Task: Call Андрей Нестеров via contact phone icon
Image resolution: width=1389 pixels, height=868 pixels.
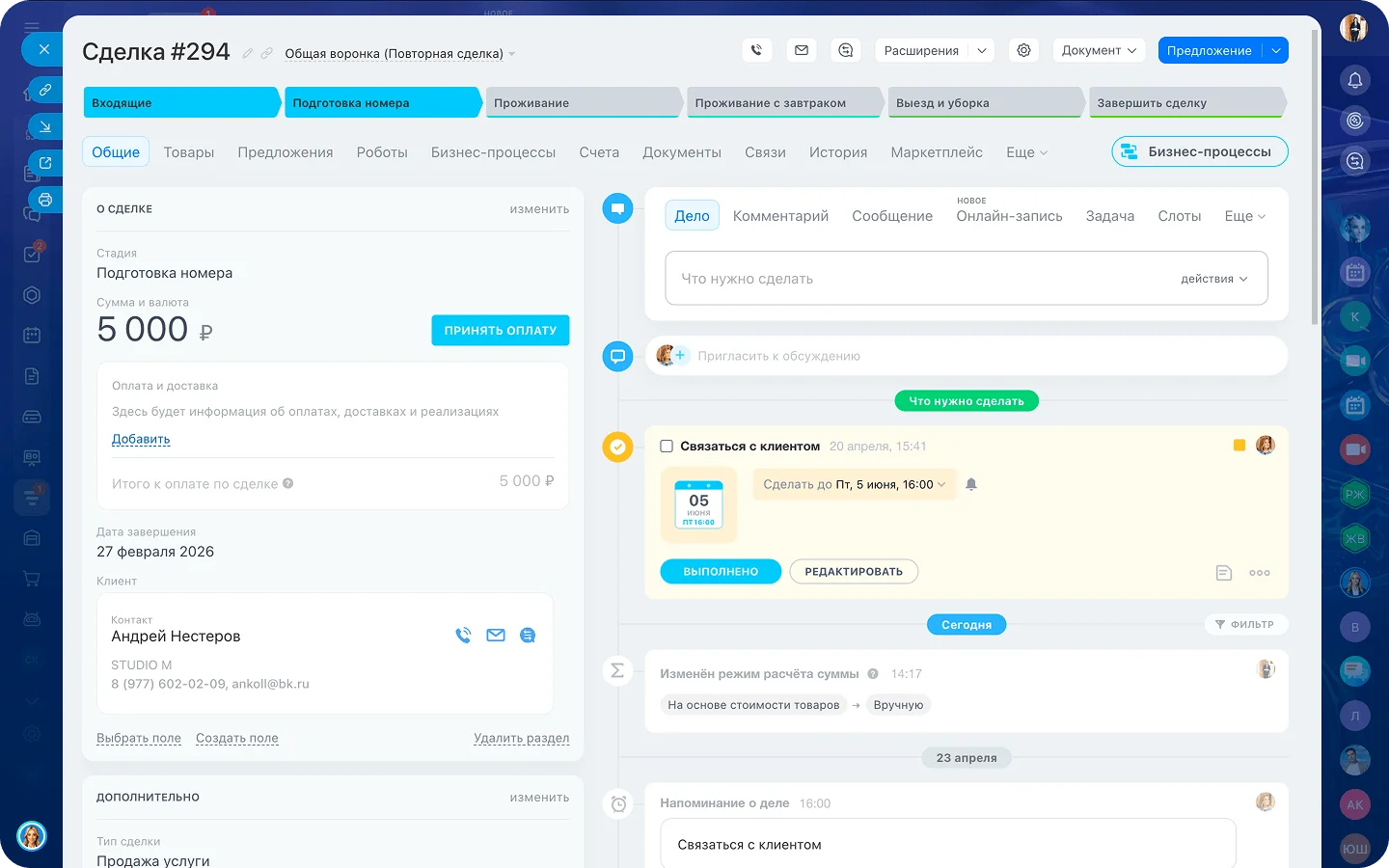Action: click(x=464, y=636)
